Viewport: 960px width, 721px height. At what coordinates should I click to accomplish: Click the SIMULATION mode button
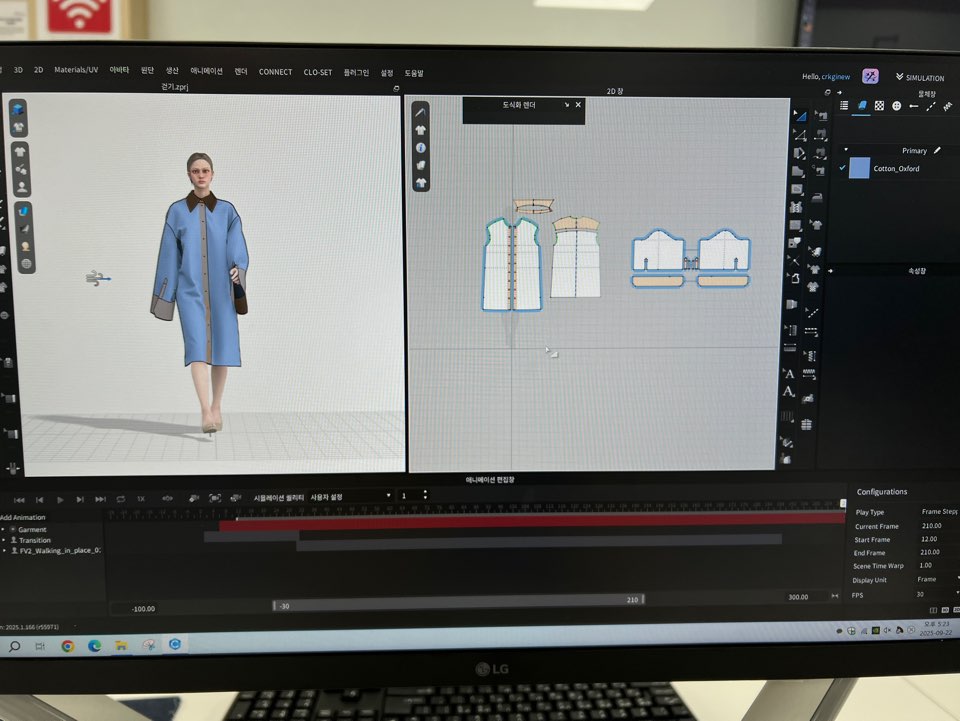pyautogui.click(x=920, y=78)
